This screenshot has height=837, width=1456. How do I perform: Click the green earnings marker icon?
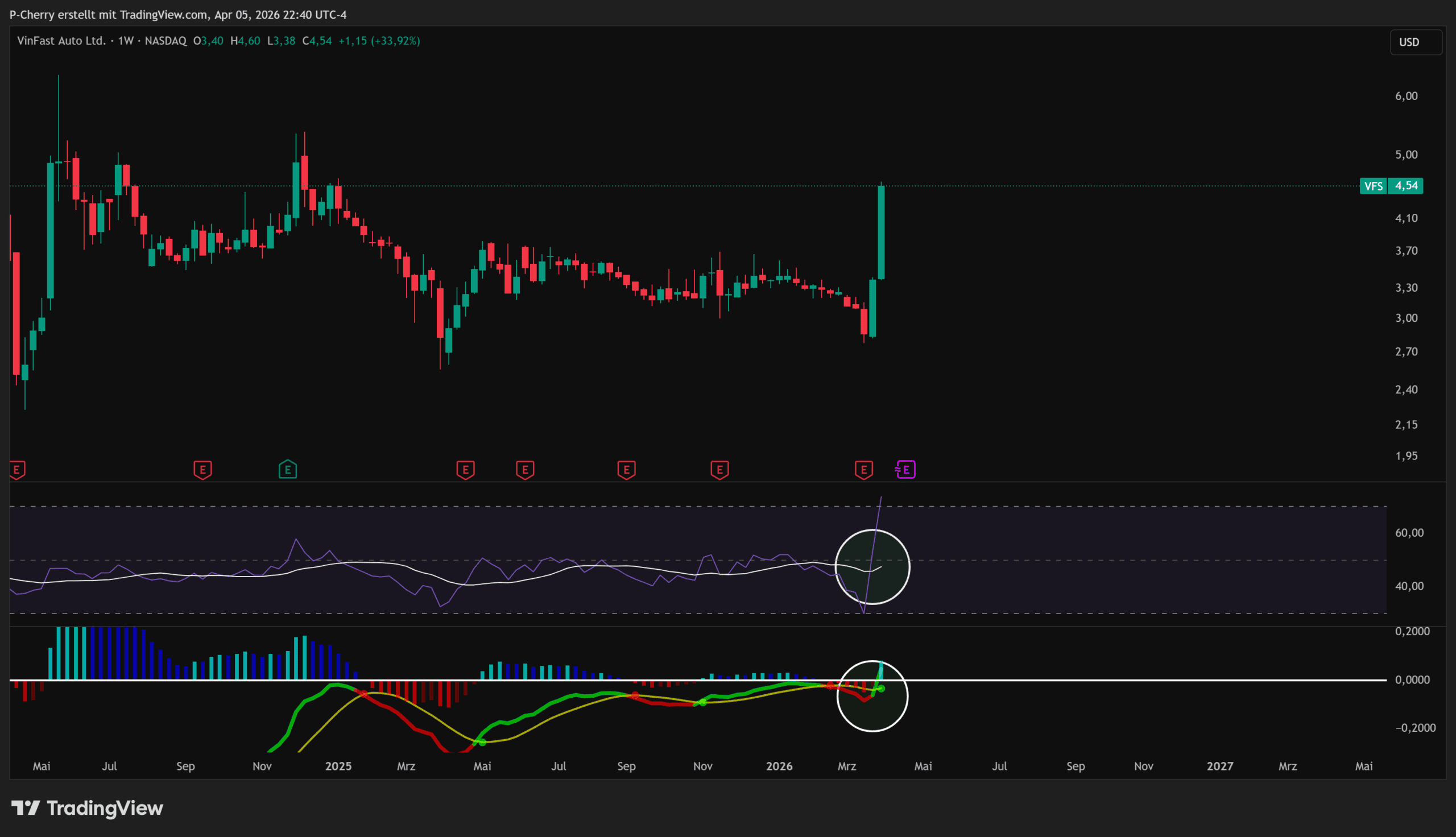[287, 470]
